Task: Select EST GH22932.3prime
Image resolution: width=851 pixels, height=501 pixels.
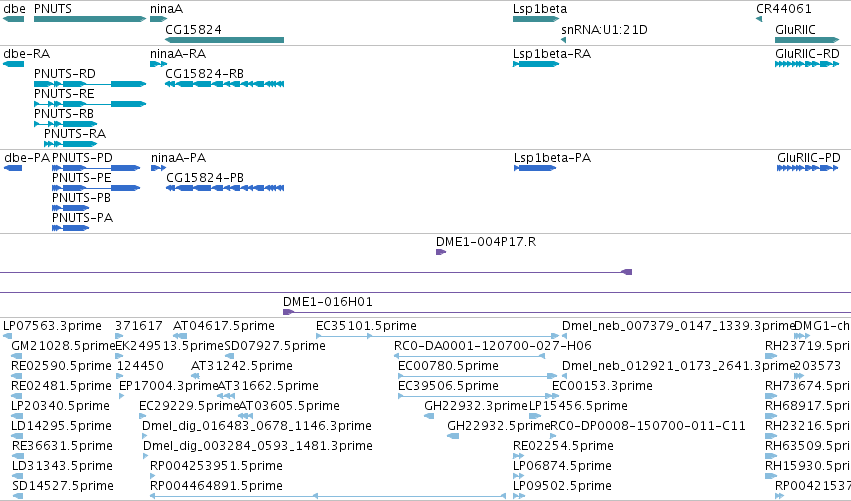Action: (x=476, y=406)
